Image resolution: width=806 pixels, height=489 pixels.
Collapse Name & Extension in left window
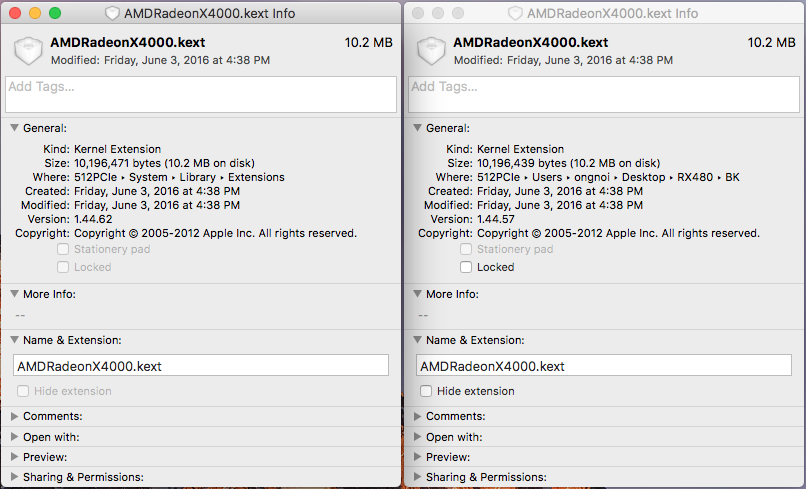[x=14, y=339]
